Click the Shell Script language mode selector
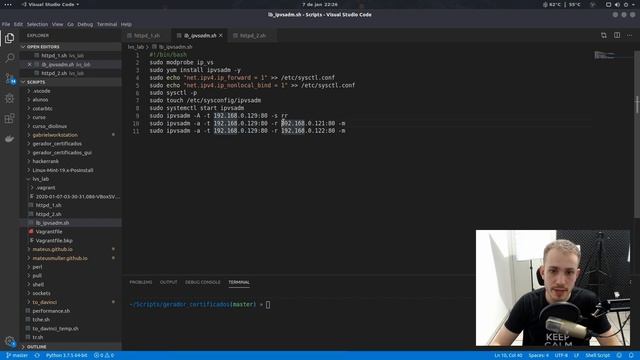This screenshot has width=640, height=360. point(598,356)
